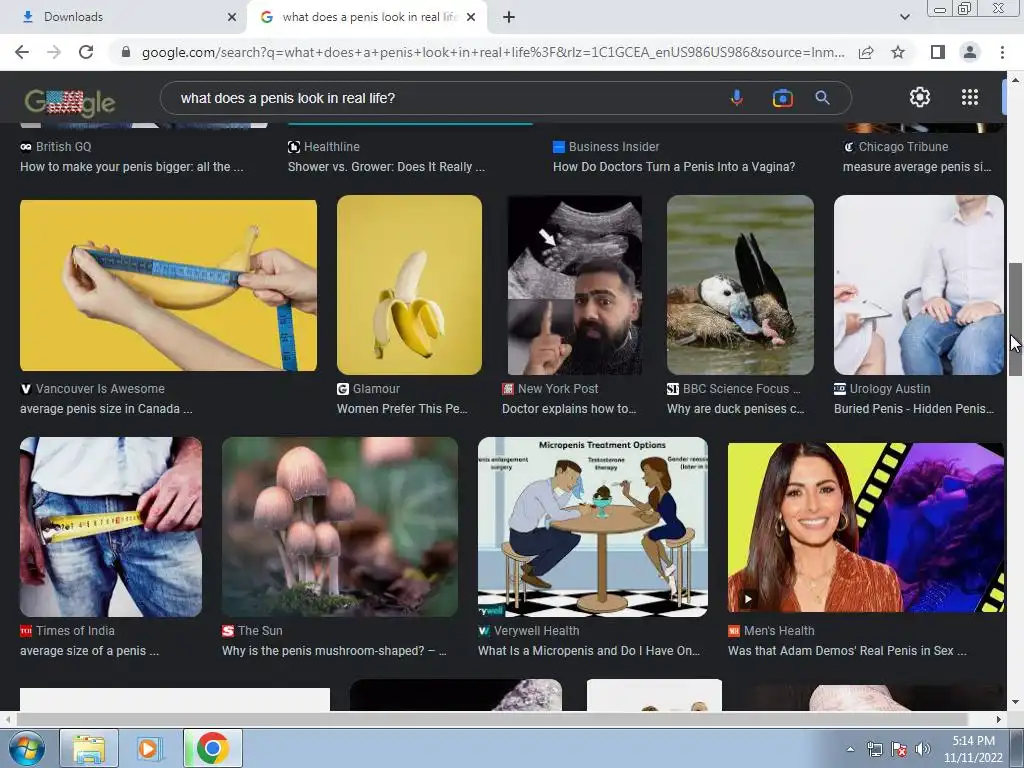
Task: Click the magnifier search button
Action: [x=822, y=98]
